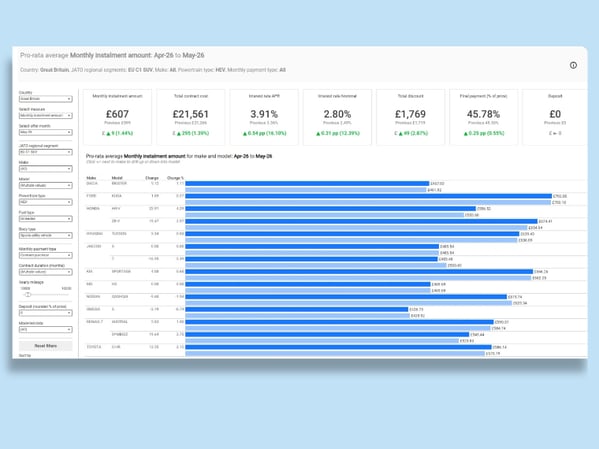Image resolution: width=599 pixels, height=449 pixels.
Task: Expand the Monthly payment type dropdown
Action: 45,255
